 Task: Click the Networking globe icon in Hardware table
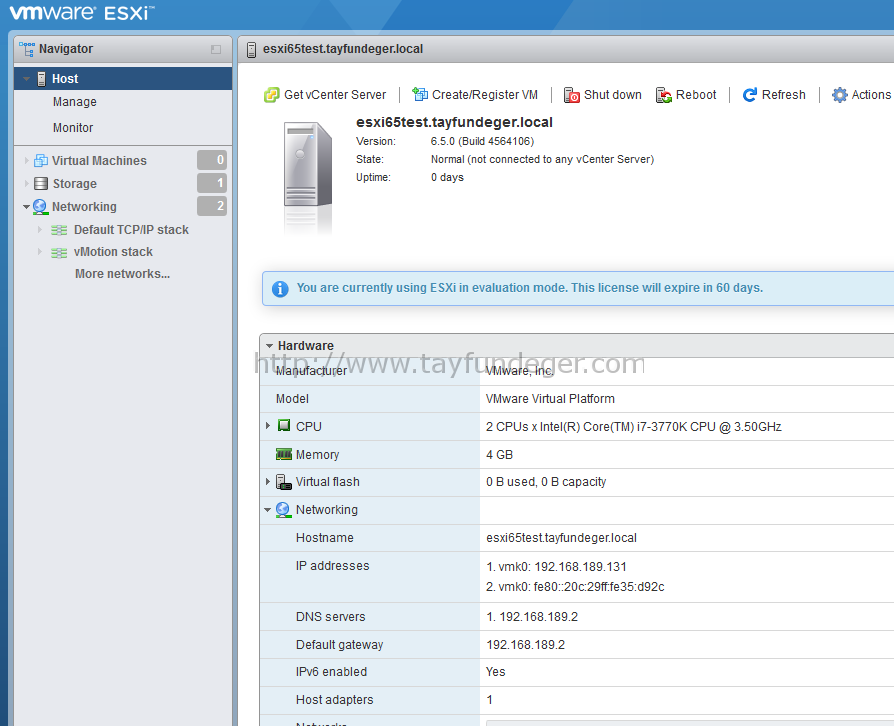pos(283,510)
